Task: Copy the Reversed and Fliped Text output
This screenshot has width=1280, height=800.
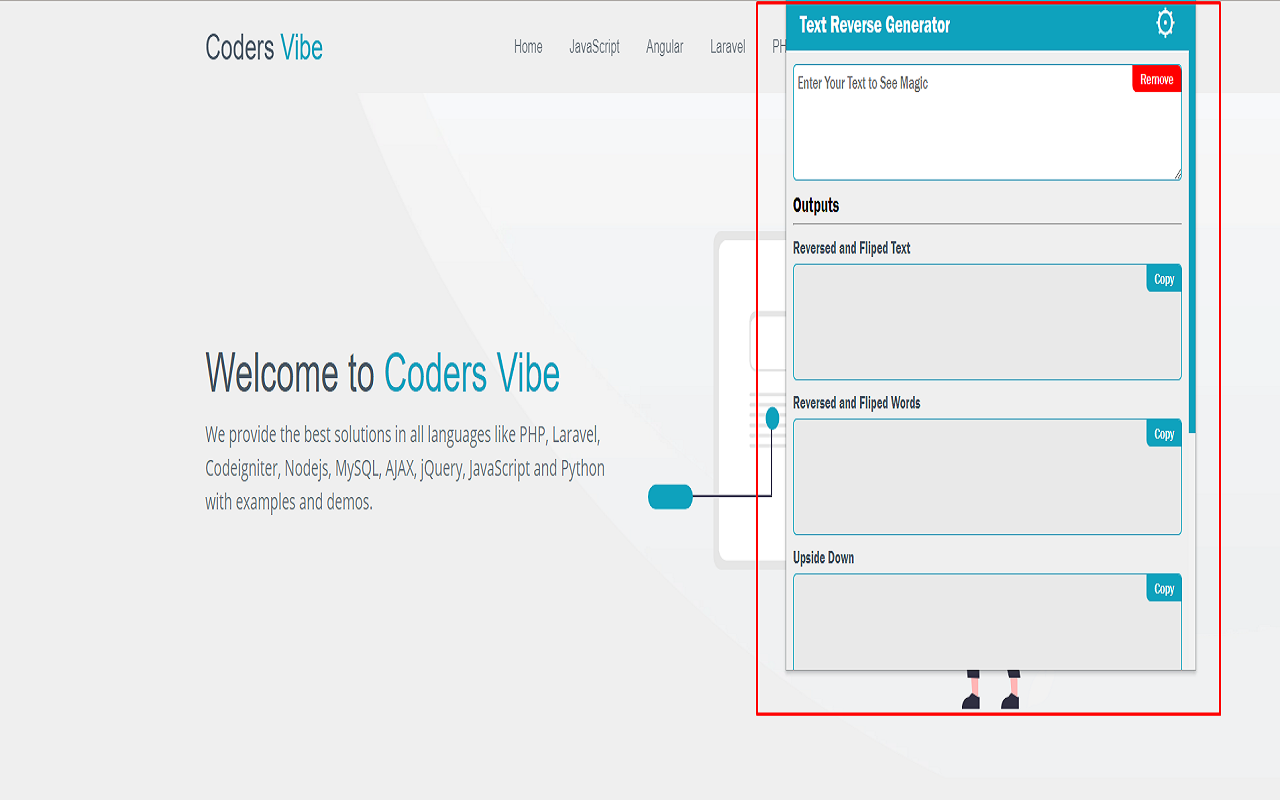Action: (1164, 279)
